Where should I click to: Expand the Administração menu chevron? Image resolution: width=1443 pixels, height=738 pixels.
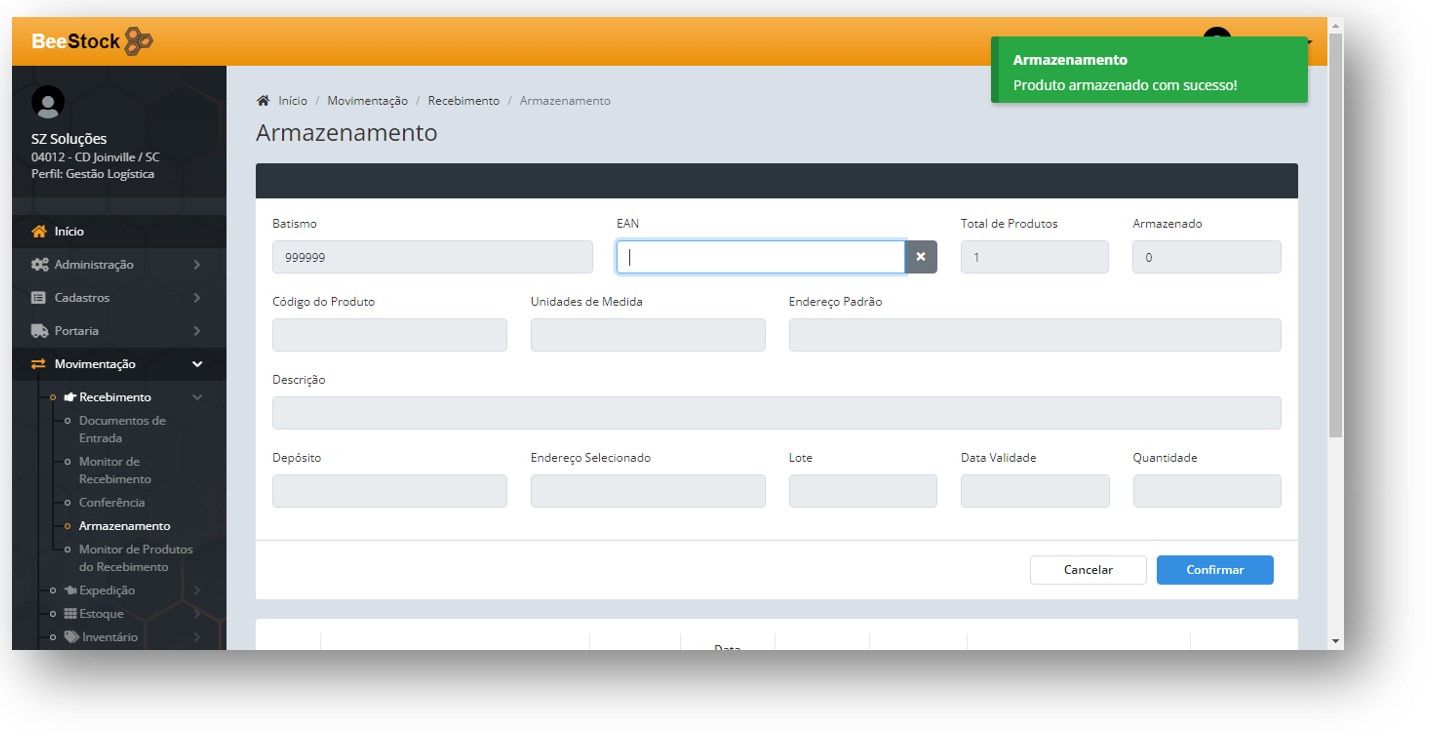(x=197, y=265)
